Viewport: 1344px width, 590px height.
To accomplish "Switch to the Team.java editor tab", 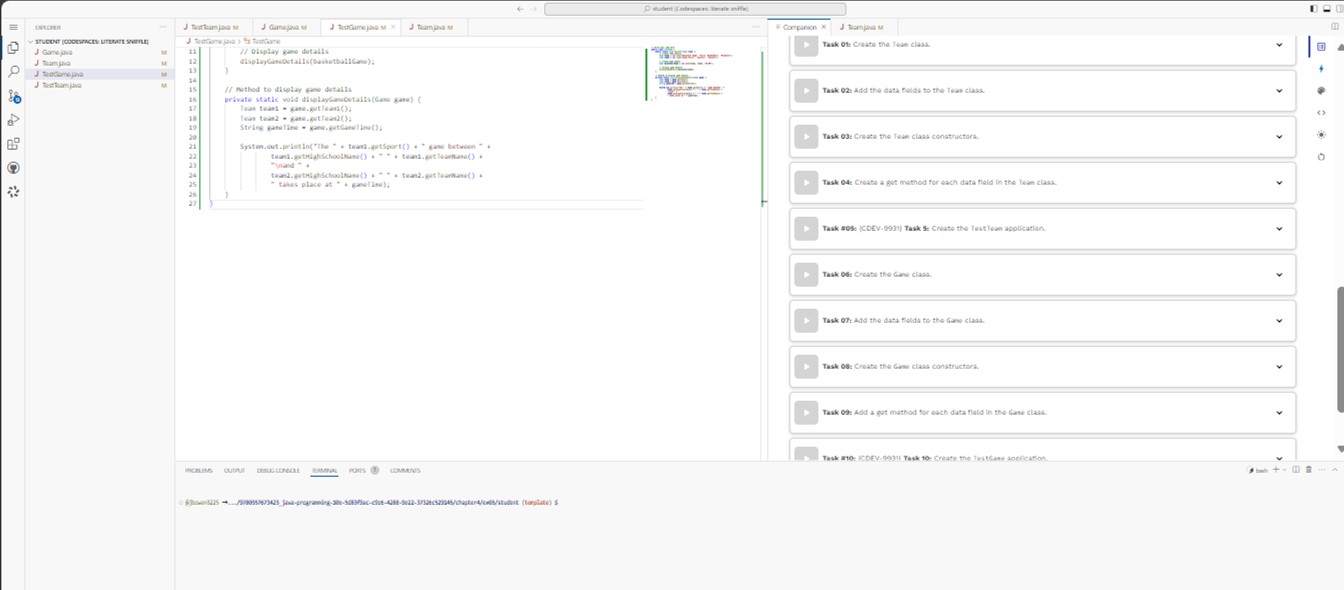I will pos(430,27).
